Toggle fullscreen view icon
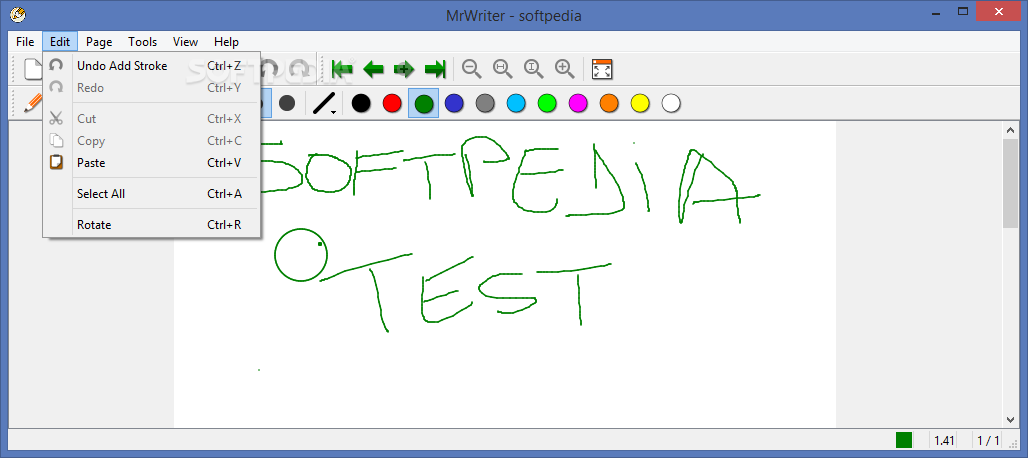Image resolution: width=1028 pixels, height=458 pixels. point(601,69)
